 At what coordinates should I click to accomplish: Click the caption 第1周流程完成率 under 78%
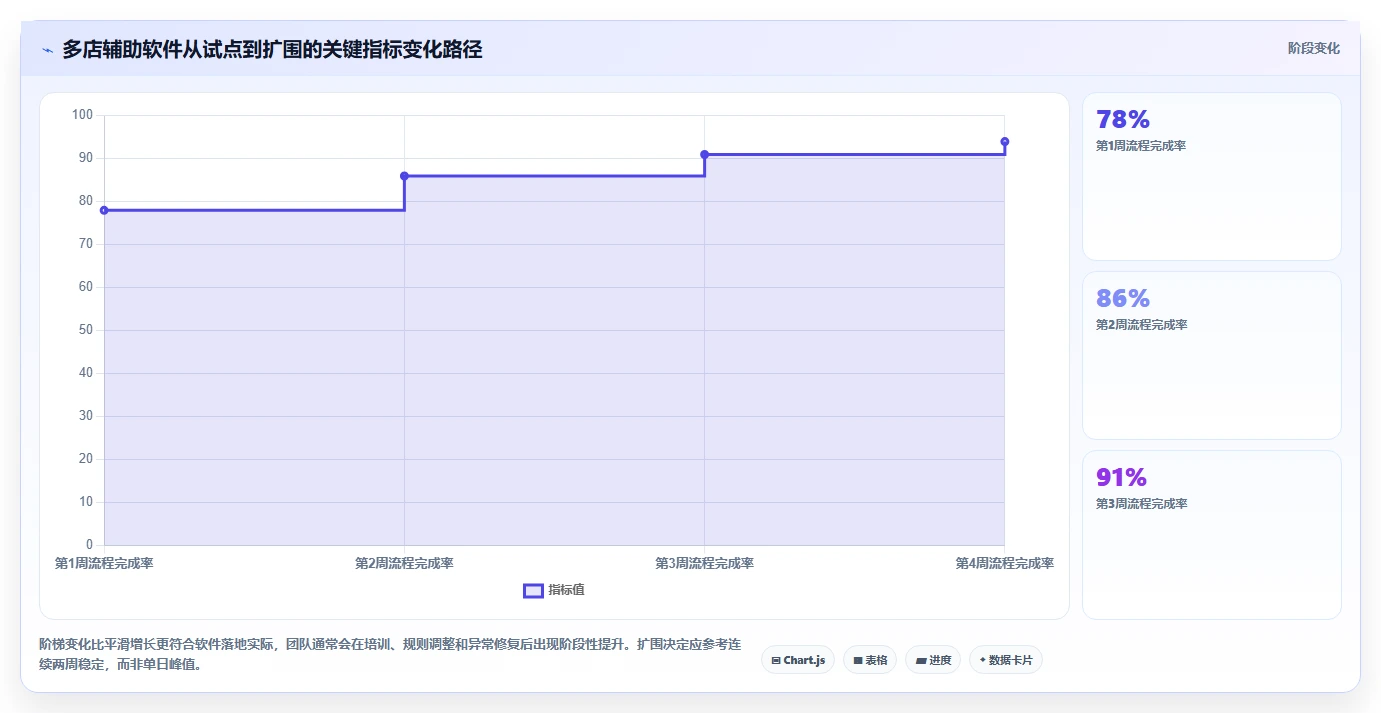pyautogui.click(x=1141, y=146)
